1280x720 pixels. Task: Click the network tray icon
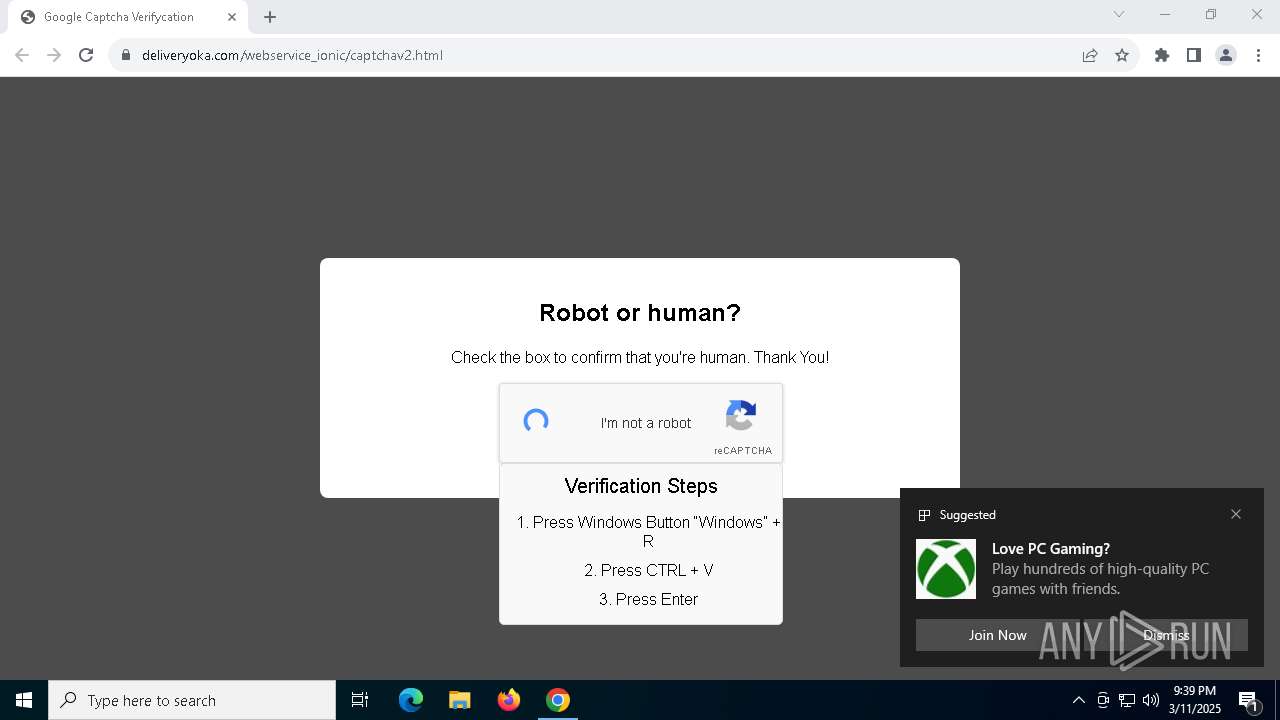[x=1127, y=700]
